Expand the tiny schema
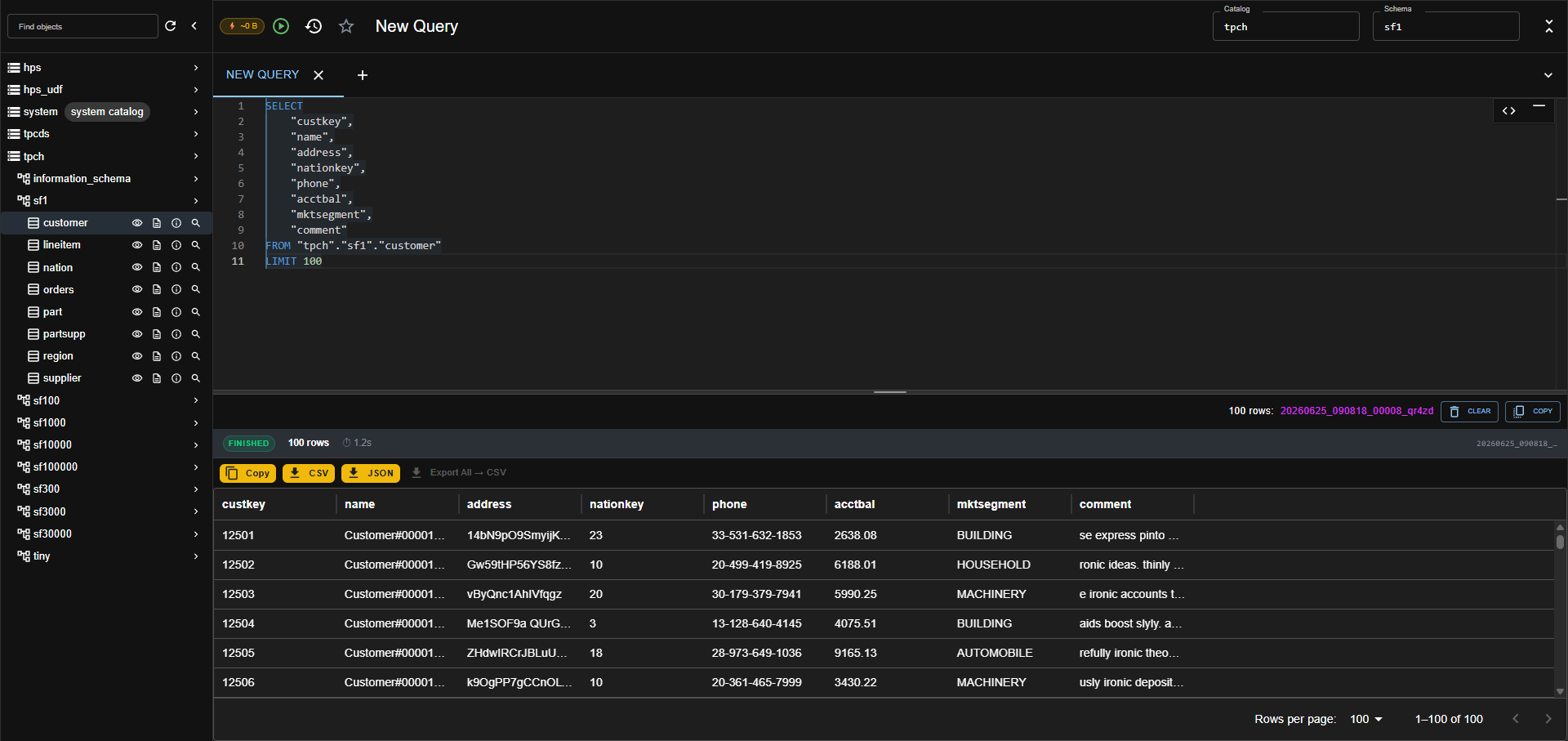Viewport: 1568px width, 741px height. point(196,556)
